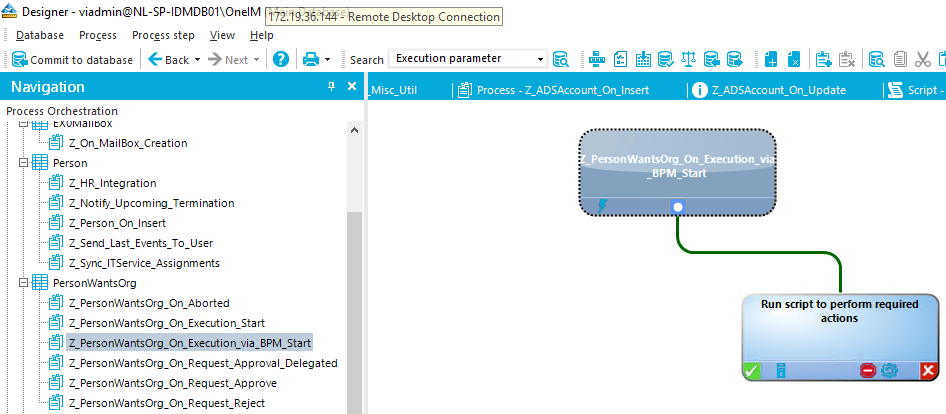Viewport: 946px width, 414px height.
Task: Select the Person table in navigation tree
Action: tap(70, 163)
